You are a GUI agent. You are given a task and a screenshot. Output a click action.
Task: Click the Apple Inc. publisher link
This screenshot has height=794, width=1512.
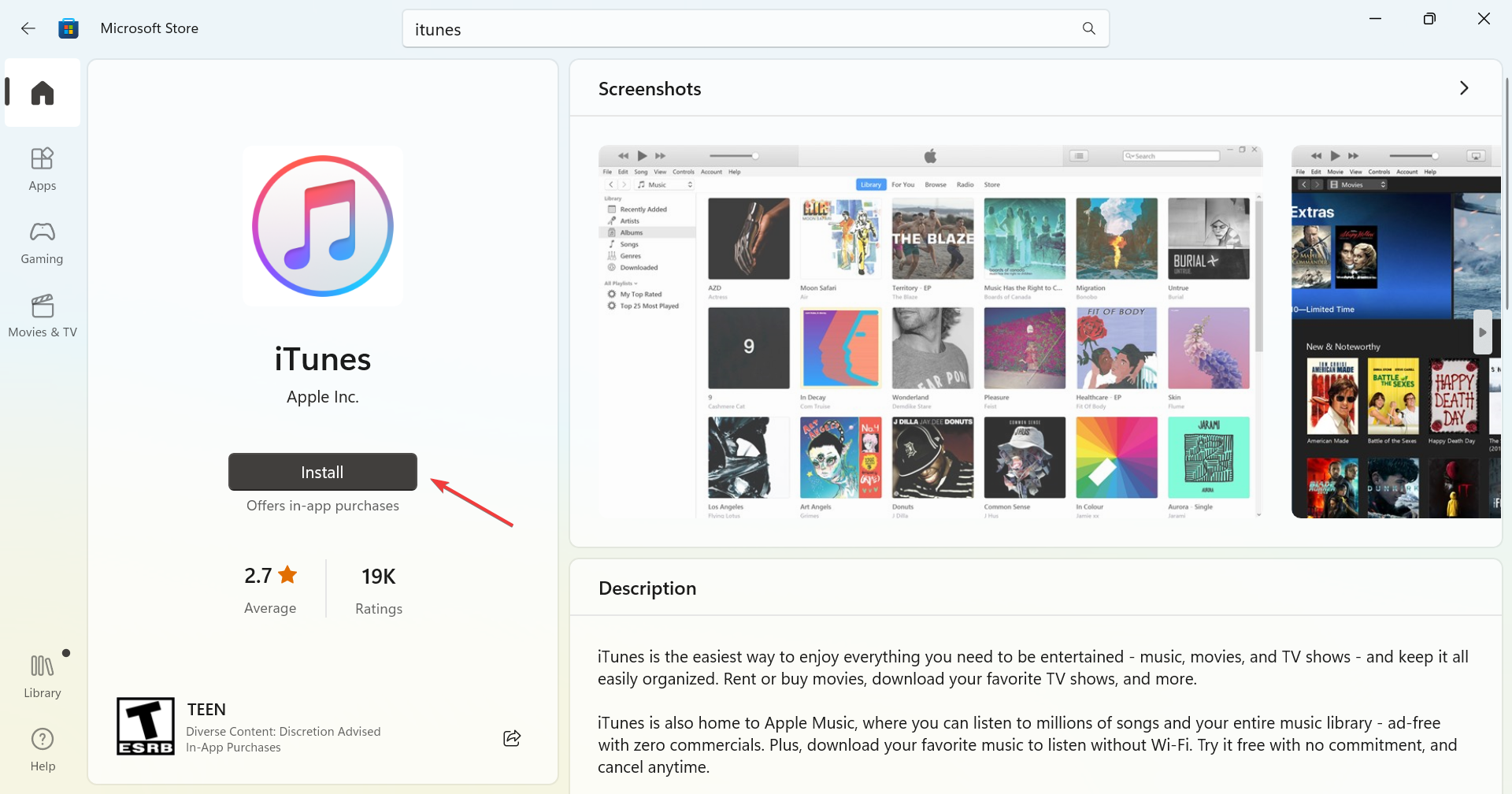(x=323, y=397)
